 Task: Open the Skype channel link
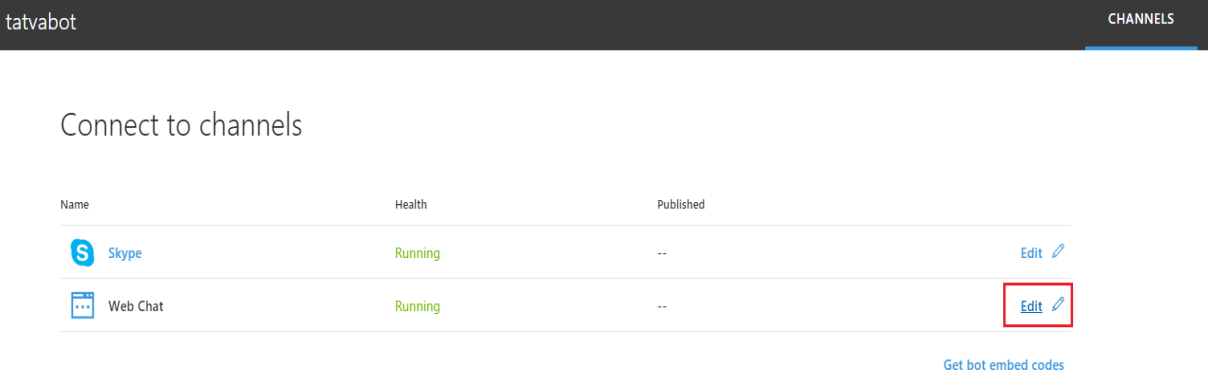pyautogui.click(x=125, y=254)
